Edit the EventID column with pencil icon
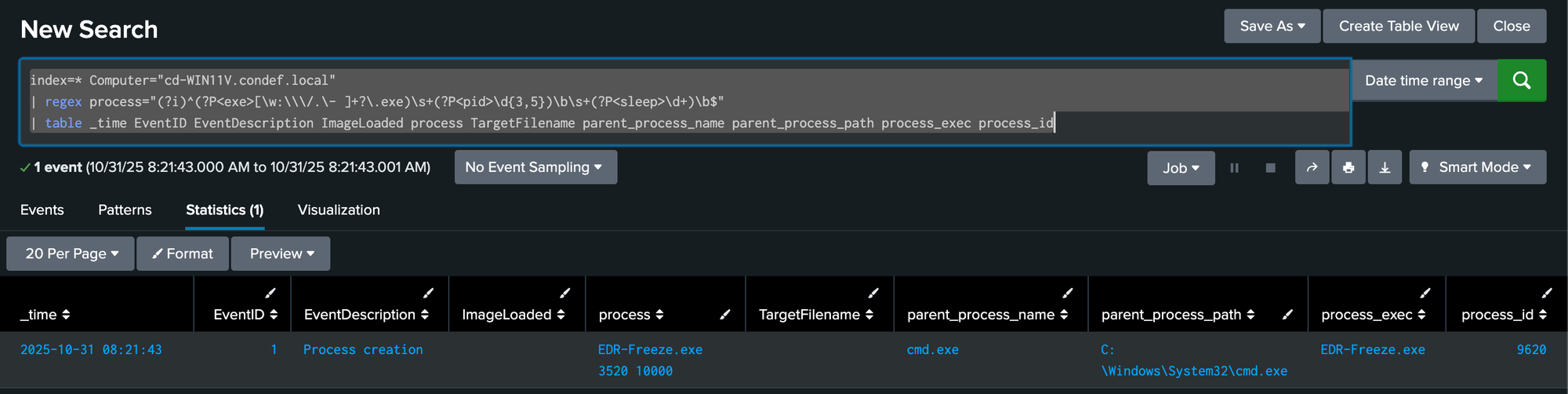The width and height of the screenshot is (1568, 394). click(270, 293)
